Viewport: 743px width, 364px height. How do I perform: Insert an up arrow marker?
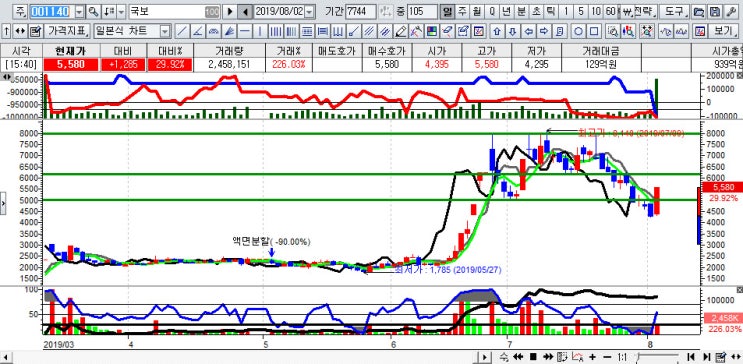tap(497, 32)
